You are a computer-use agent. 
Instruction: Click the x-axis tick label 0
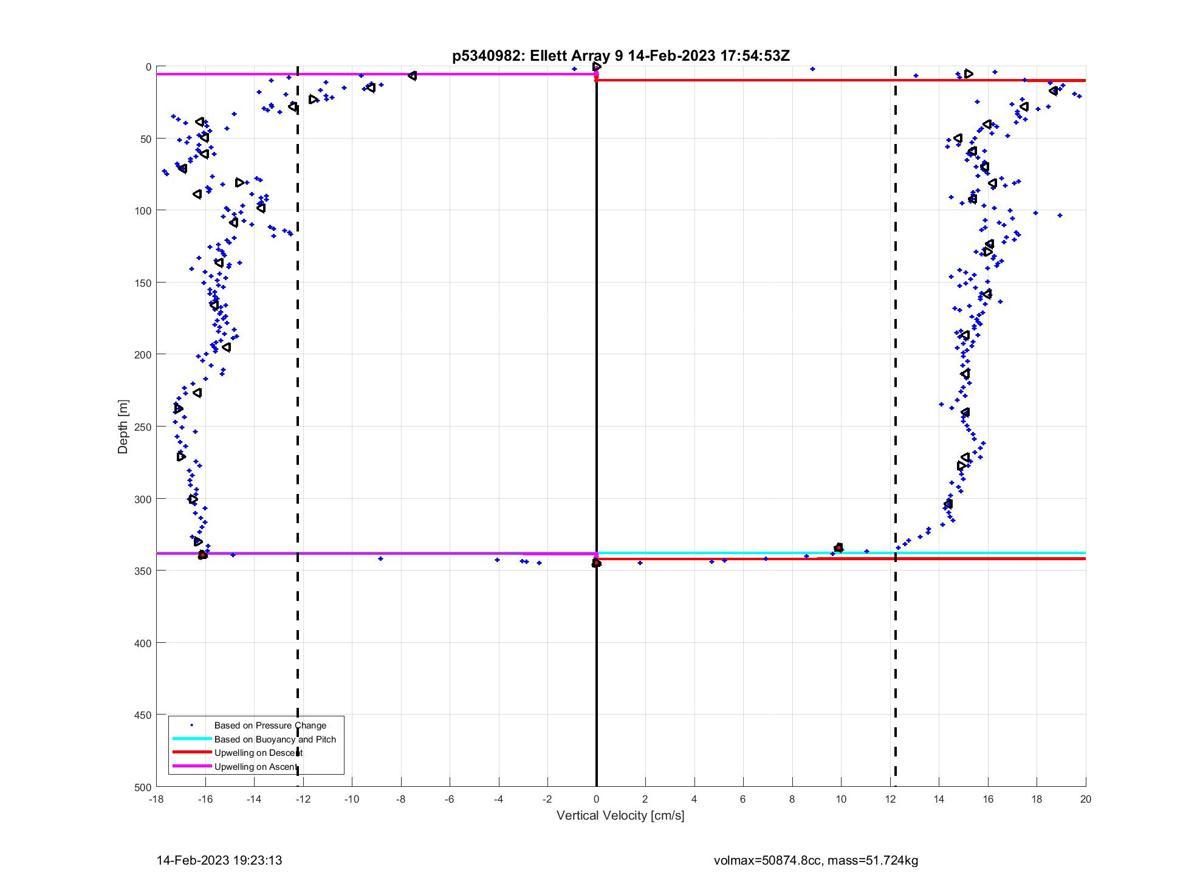pos(596,799)
